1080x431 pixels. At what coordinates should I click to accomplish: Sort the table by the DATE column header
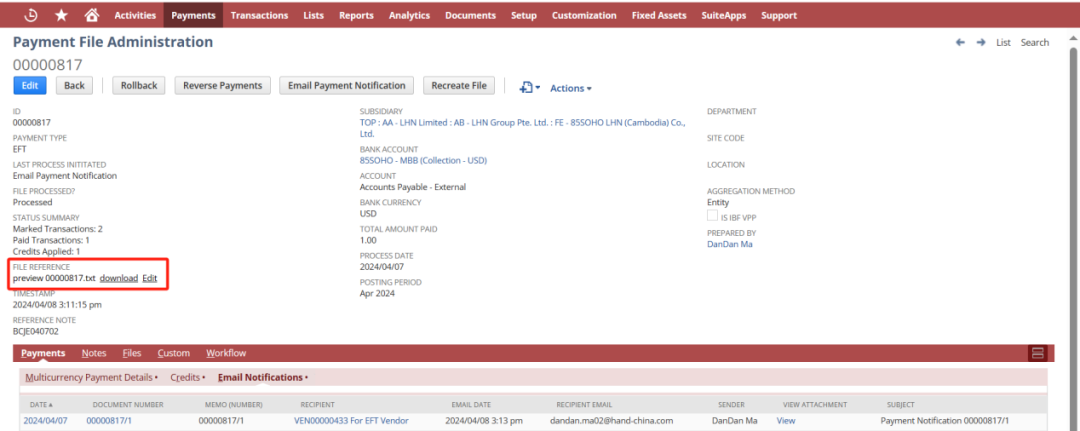41,404
